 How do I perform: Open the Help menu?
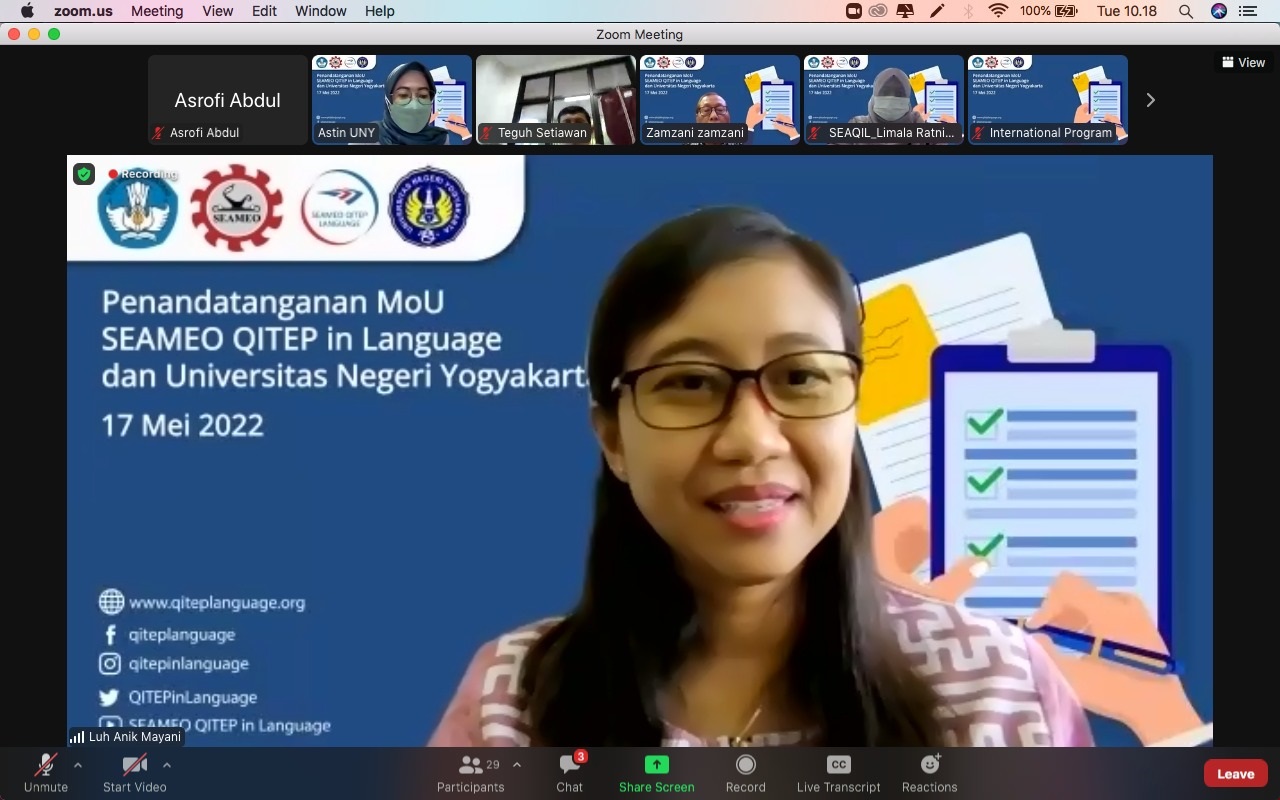coord(379,11)
